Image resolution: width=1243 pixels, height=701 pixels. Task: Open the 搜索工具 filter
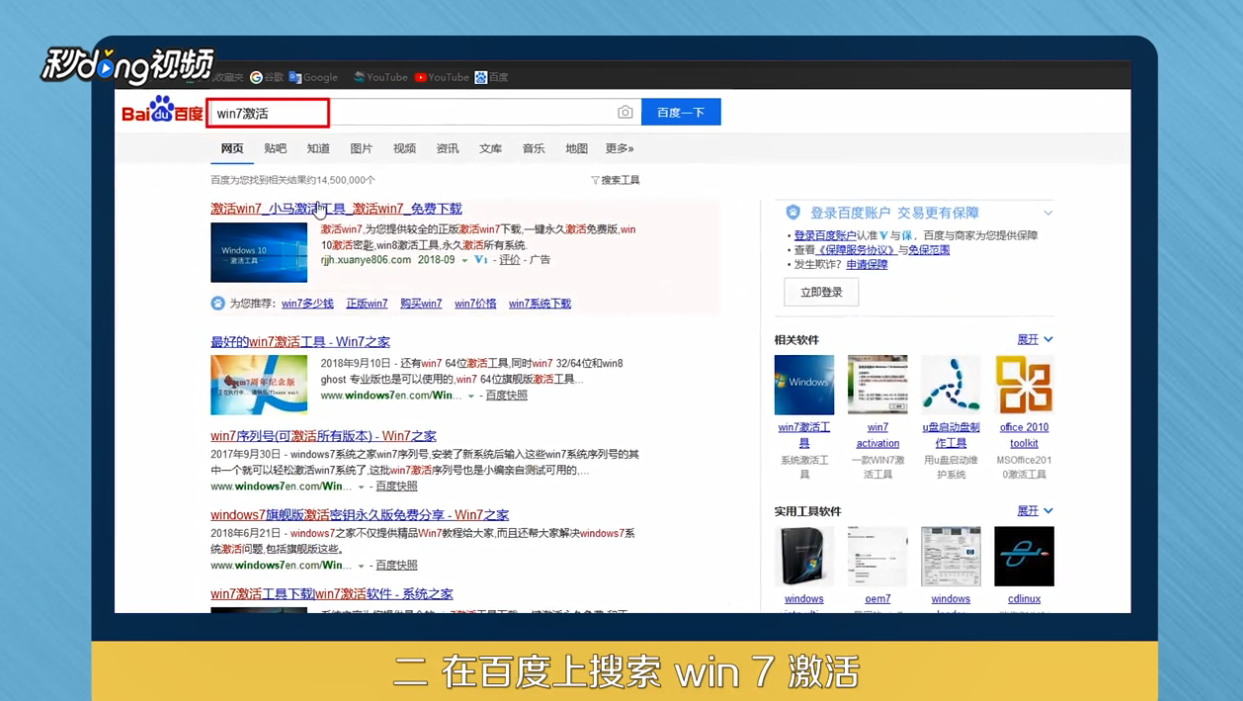[615, 180]
